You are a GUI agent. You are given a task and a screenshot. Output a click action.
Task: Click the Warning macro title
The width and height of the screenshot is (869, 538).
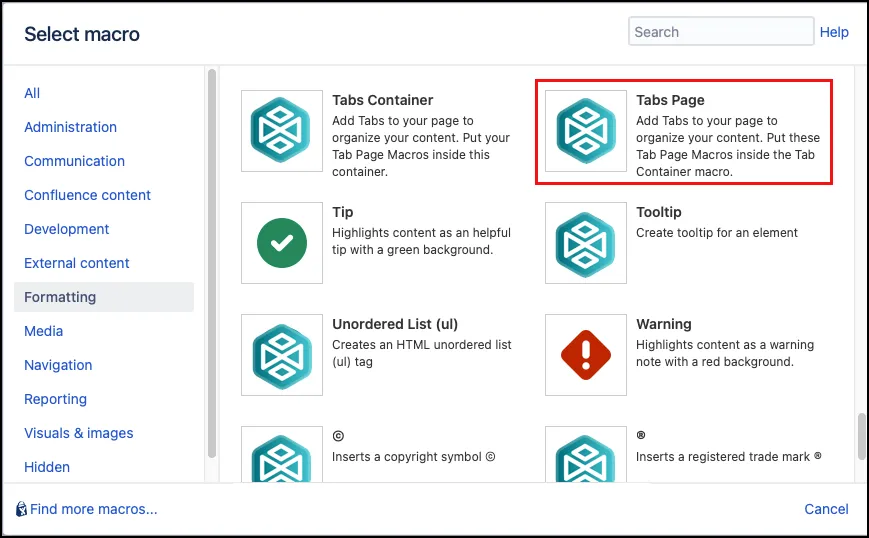(x=663, y=324)
